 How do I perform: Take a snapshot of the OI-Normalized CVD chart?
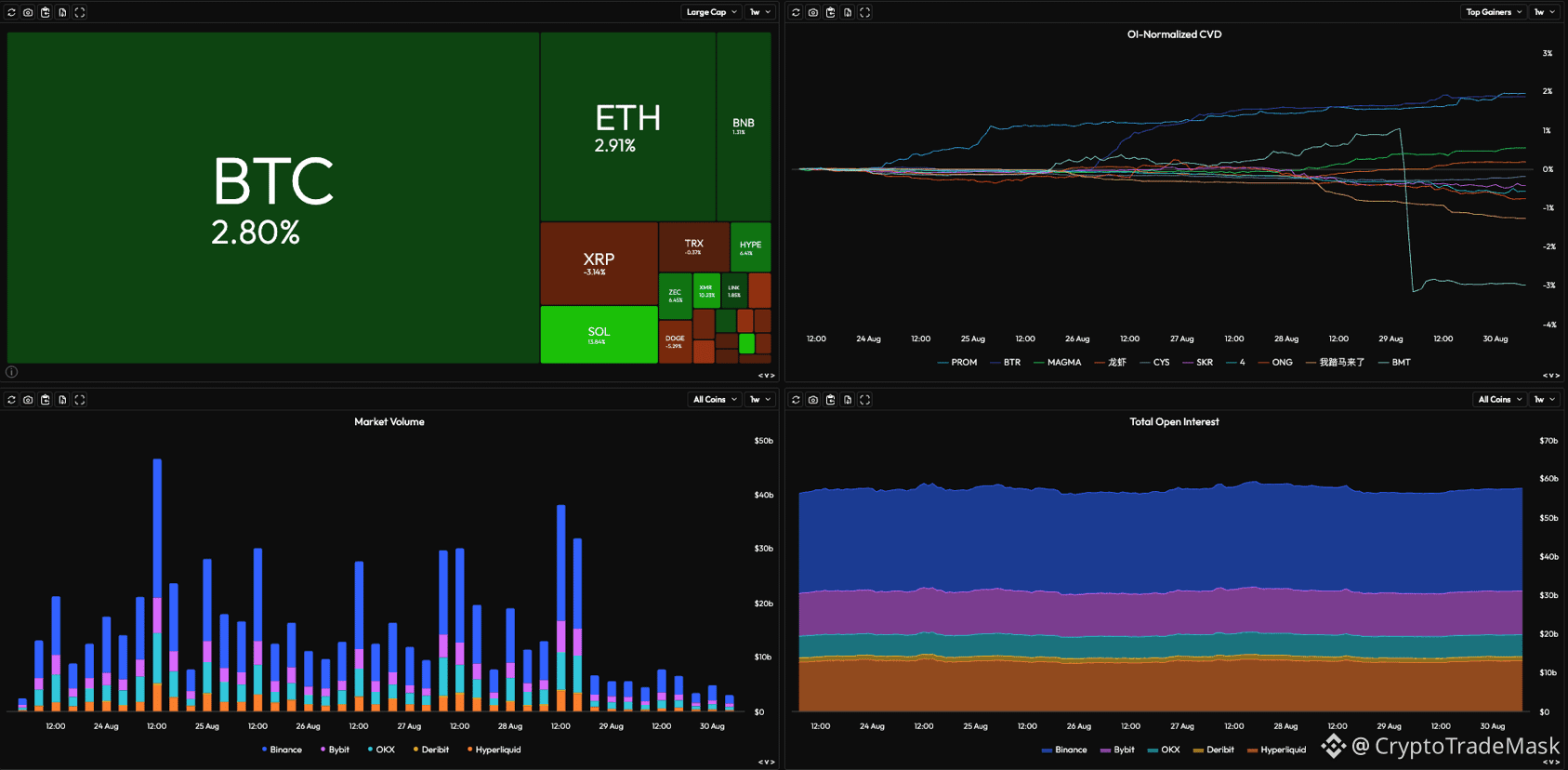[x=812, y=12]
